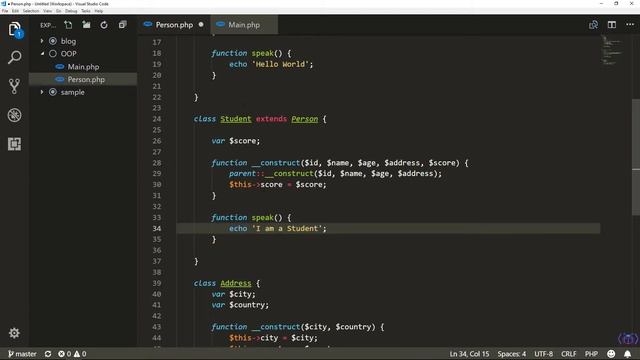Click the var $score; declaration
The image size is (640, 360).
point(236,141)
